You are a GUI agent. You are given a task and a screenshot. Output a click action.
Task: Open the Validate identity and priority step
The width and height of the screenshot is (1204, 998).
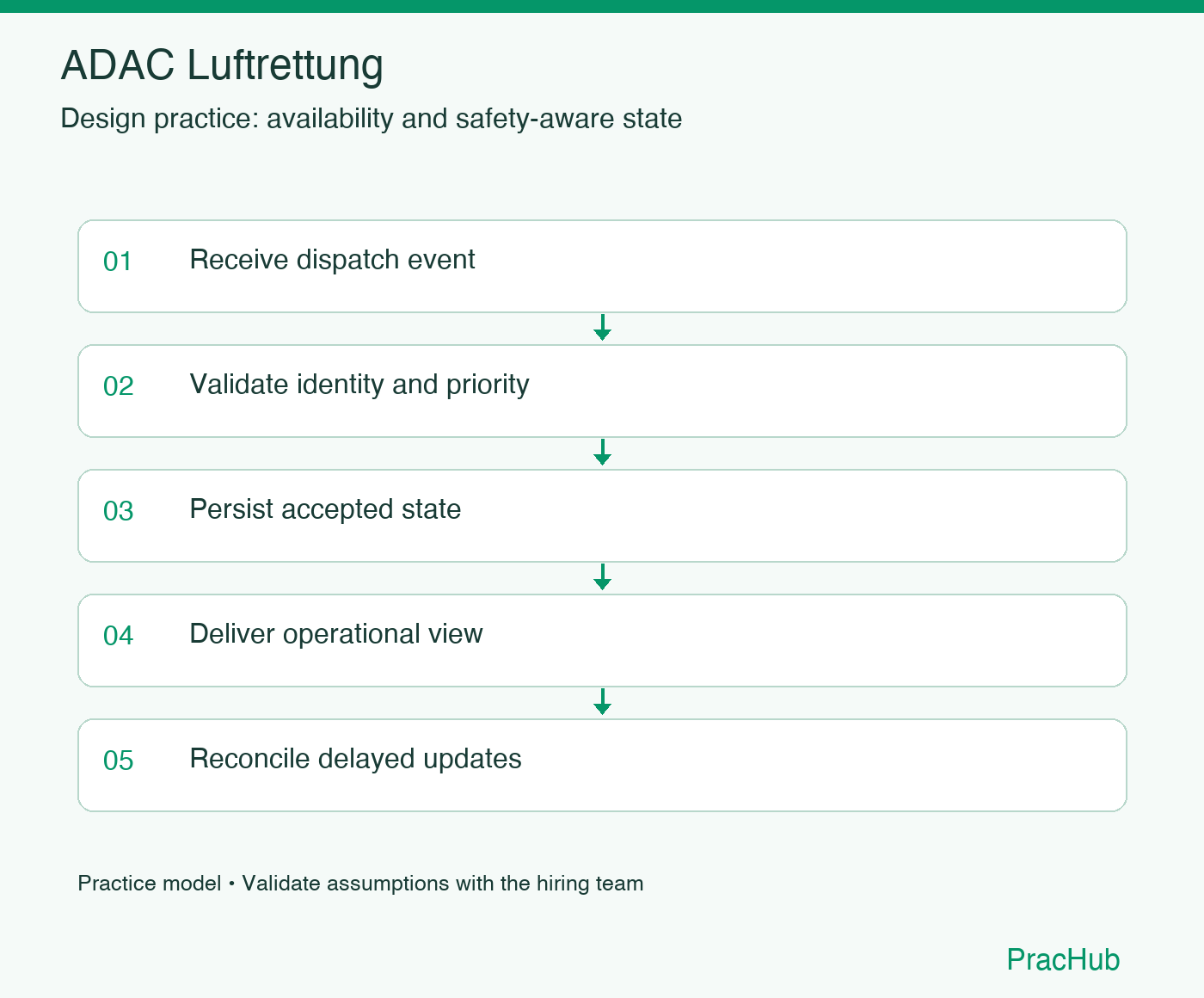(602, 391)
